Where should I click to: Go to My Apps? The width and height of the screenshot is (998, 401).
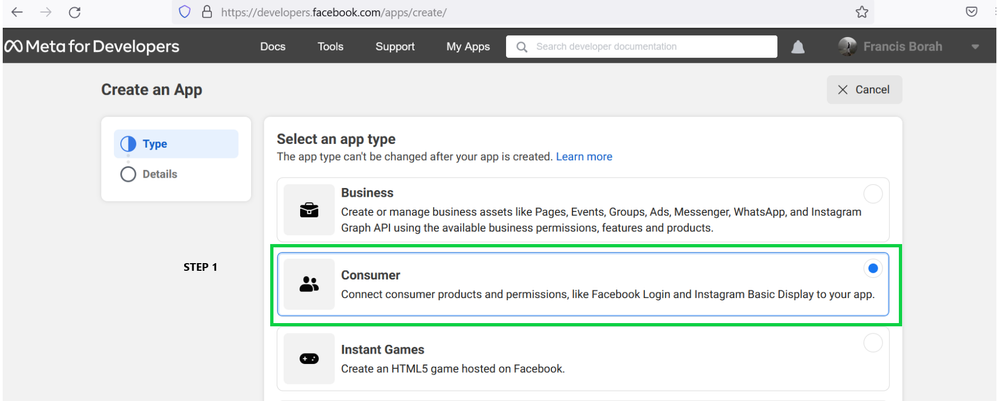(x=468, y=47)
